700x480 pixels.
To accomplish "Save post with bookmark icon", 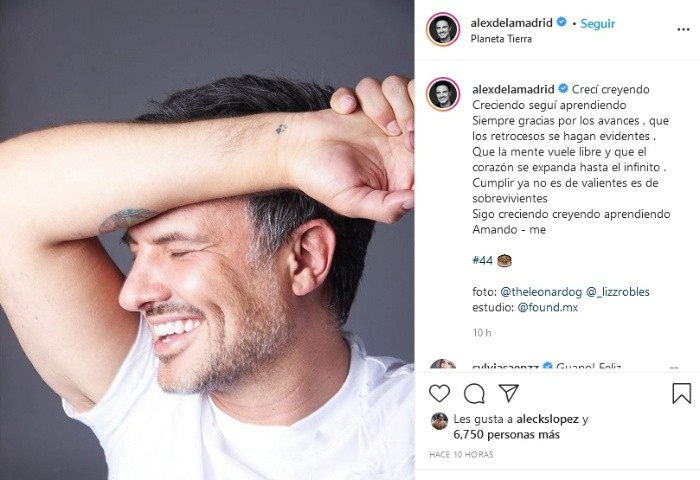I will click(681, 393).
